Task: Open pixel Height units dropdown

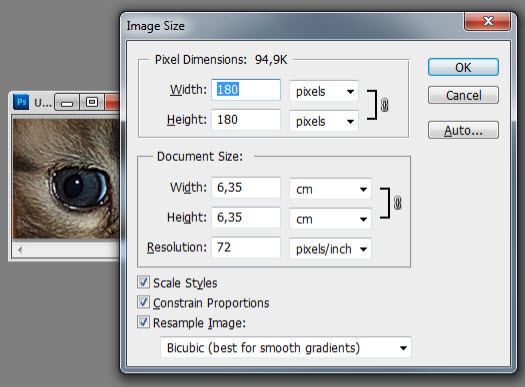Action: point(324,121)
